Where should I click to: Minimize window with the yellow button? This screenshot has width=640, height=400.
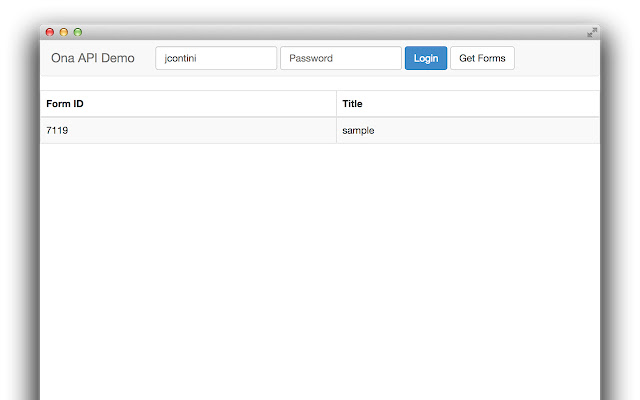click(64, 32)
